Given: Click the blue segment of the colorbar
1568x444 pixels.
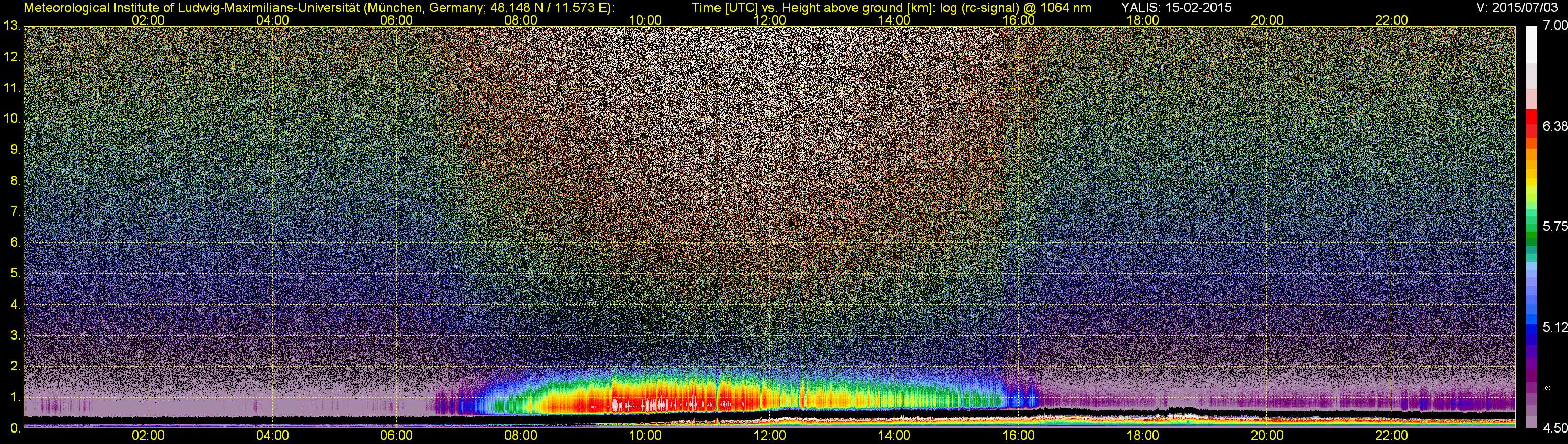Looking at the screenshot, I should pyautogui.click(x=1531, y=330).
